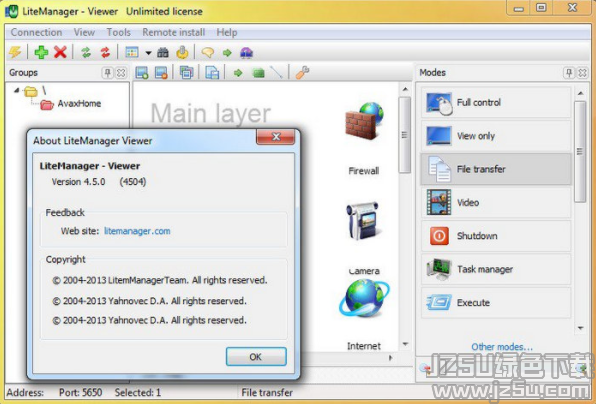Image resolution: width=596 pixels, height=404 pixels.
Task: Click the yellow lightning bolt connect icon
Action: coord(16,52)
